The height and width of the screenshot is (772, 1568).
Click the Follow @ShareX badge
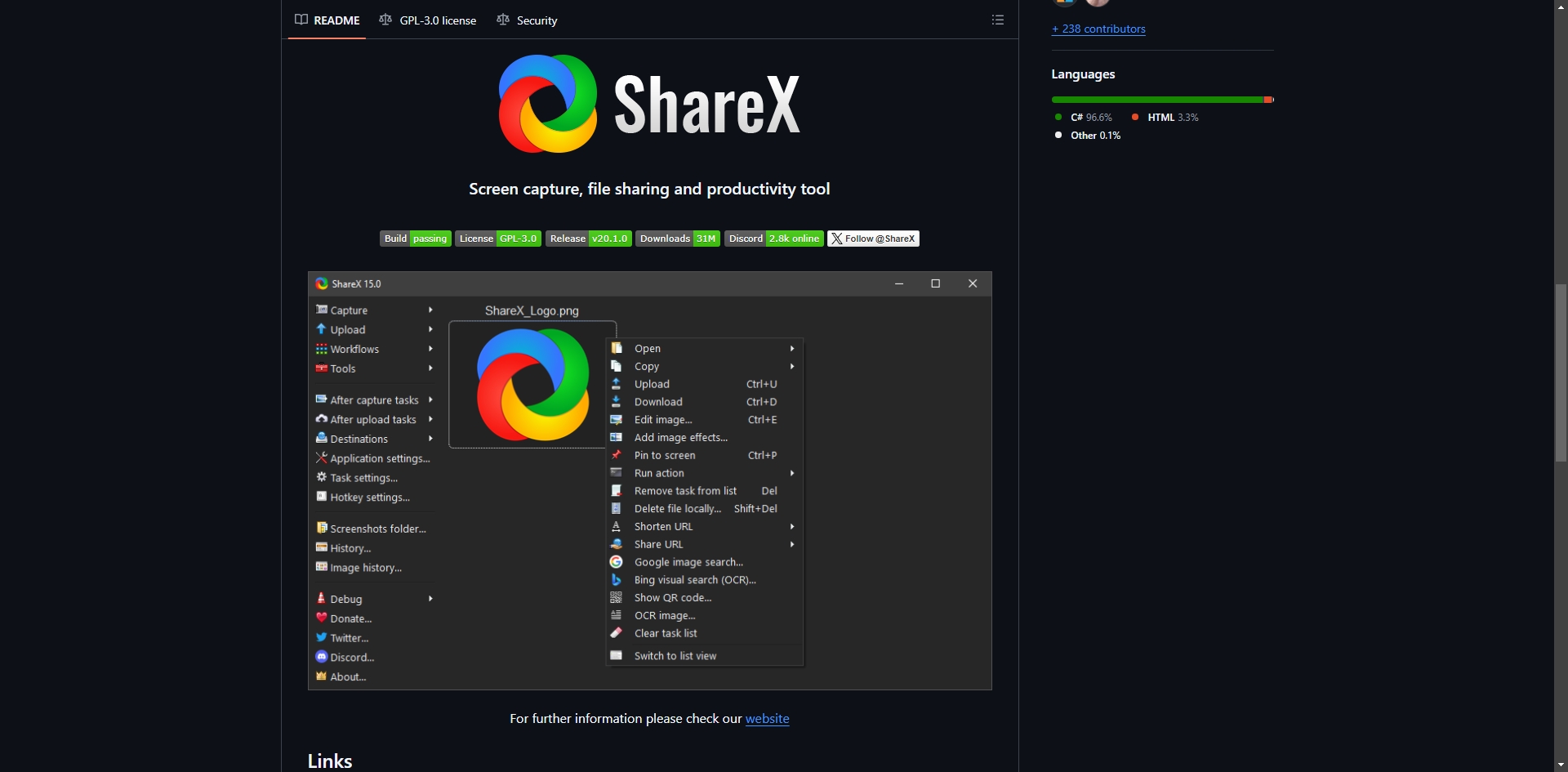tap(873, 239)
